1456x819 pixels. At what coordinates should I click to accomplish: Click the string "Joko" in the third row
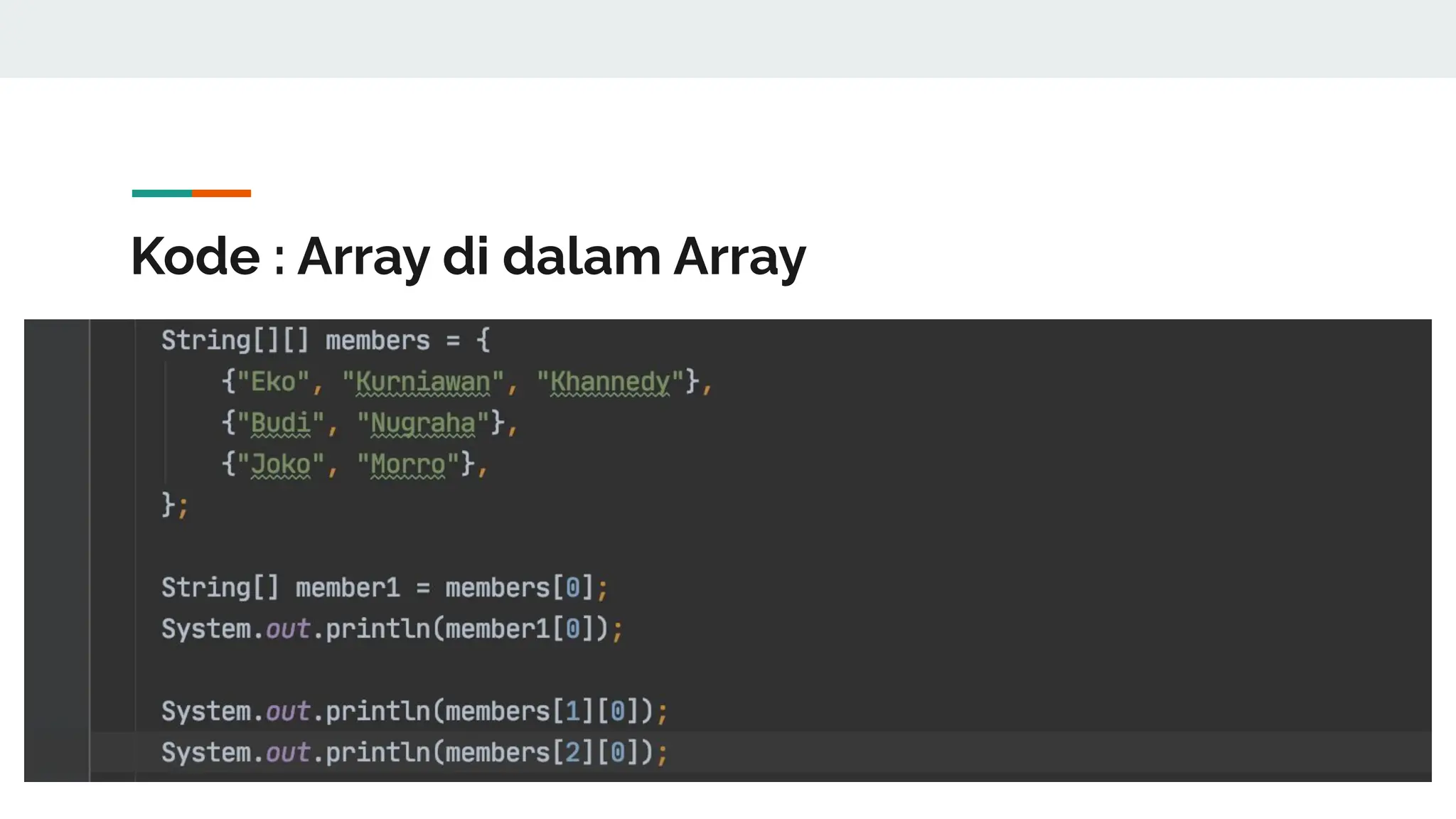pos(281,464)
